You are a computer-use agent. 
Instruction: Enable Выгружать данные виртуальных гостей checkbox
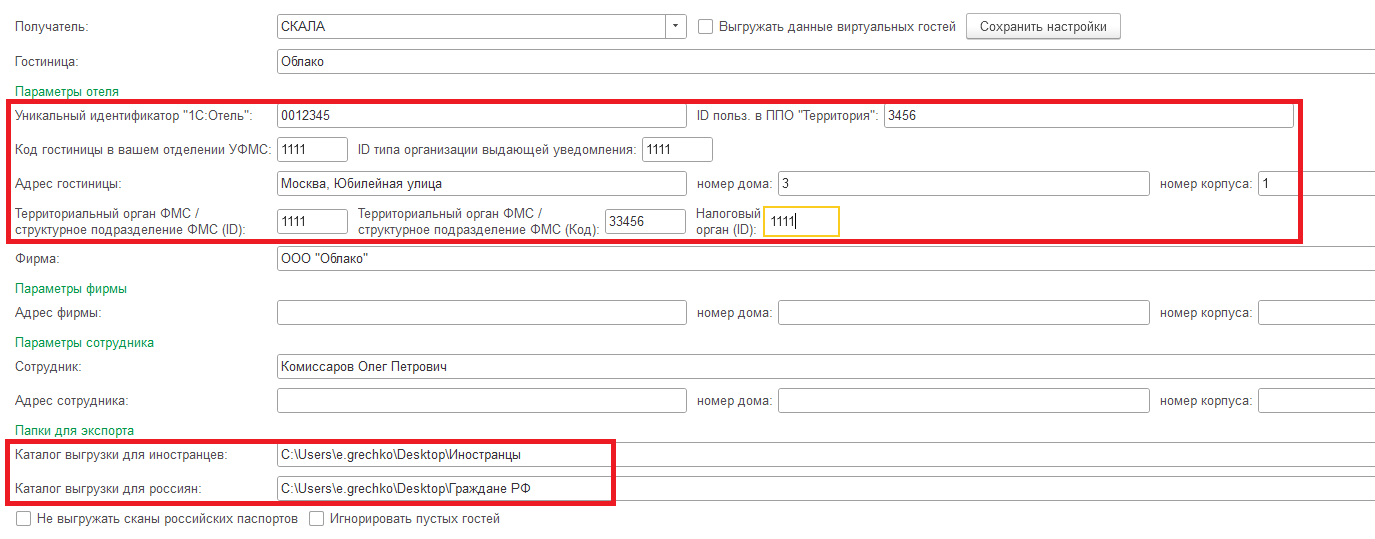[705, 27]
